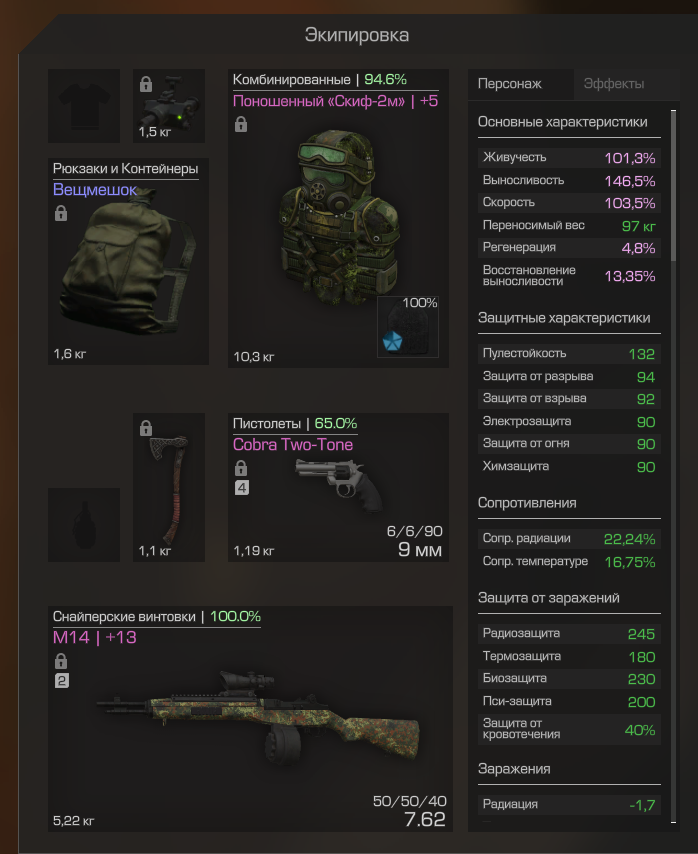Switch to the Эффекты tab
Image resolution: width=698 pixels, height=854 pixels.
coord(614,84)
